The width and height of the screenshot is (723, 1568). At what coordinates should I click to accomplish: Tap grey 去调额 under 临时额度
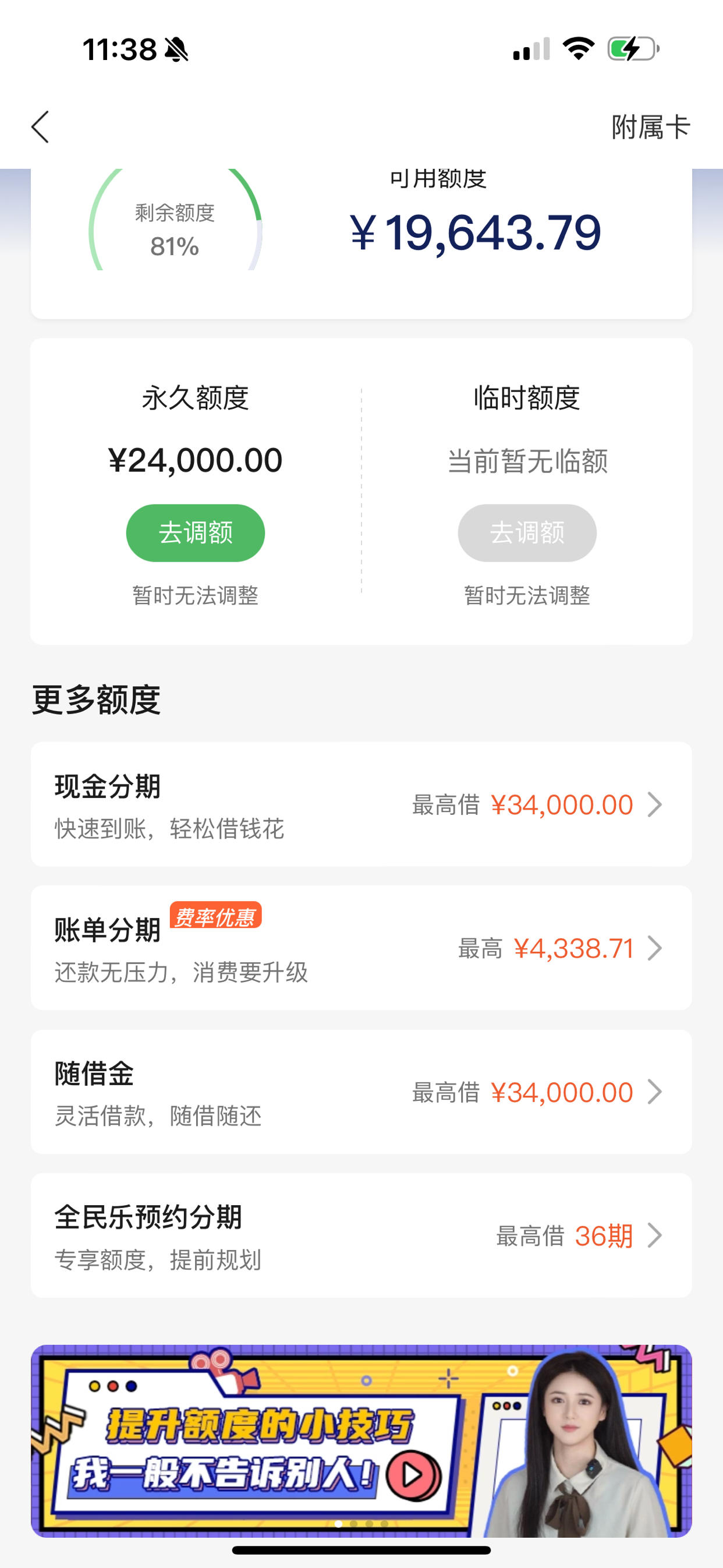pos(527,532)
